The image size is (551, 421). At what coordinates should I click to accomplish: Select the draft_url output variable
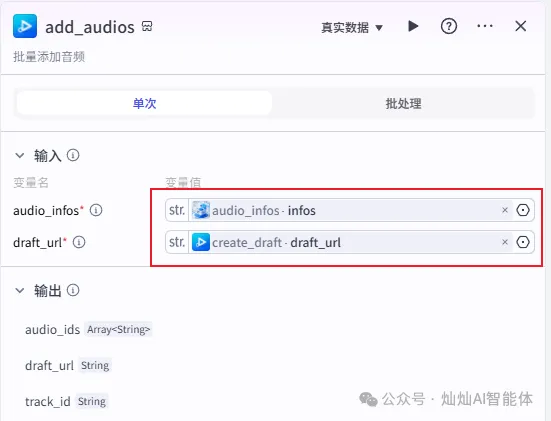point(49,365)
